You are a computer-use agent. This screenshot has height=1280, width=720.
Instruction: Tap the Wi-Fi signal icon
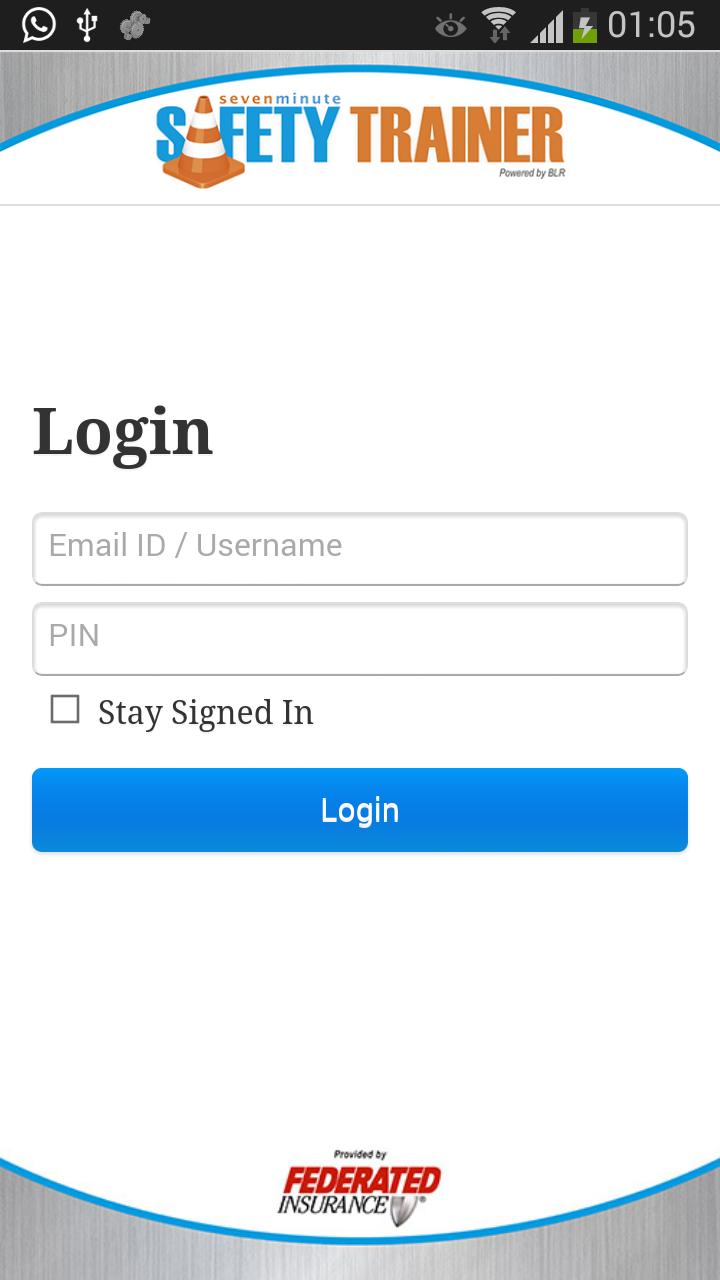pos(498,24)
